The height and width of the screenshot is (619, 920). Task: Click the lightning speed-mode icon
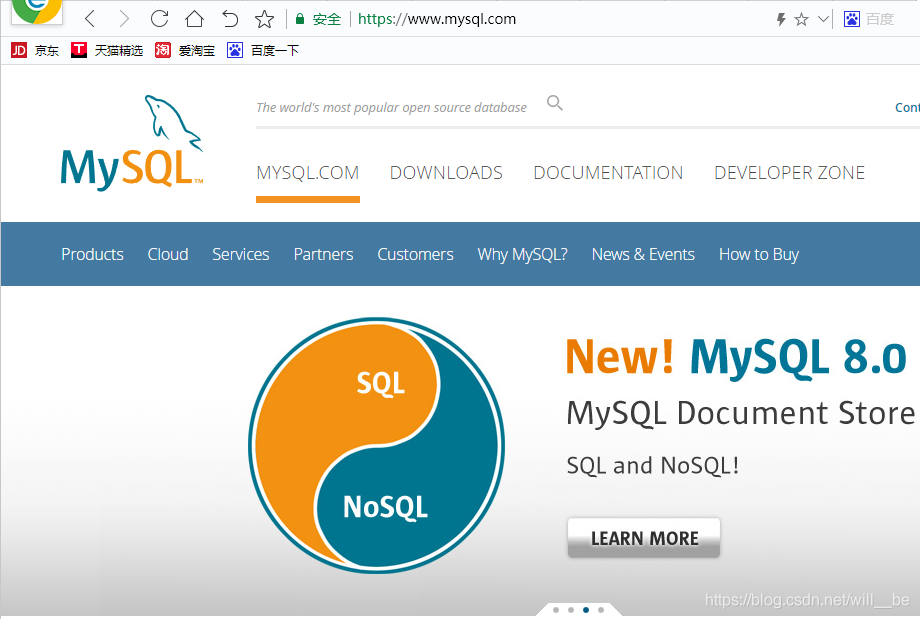point(780,19)
